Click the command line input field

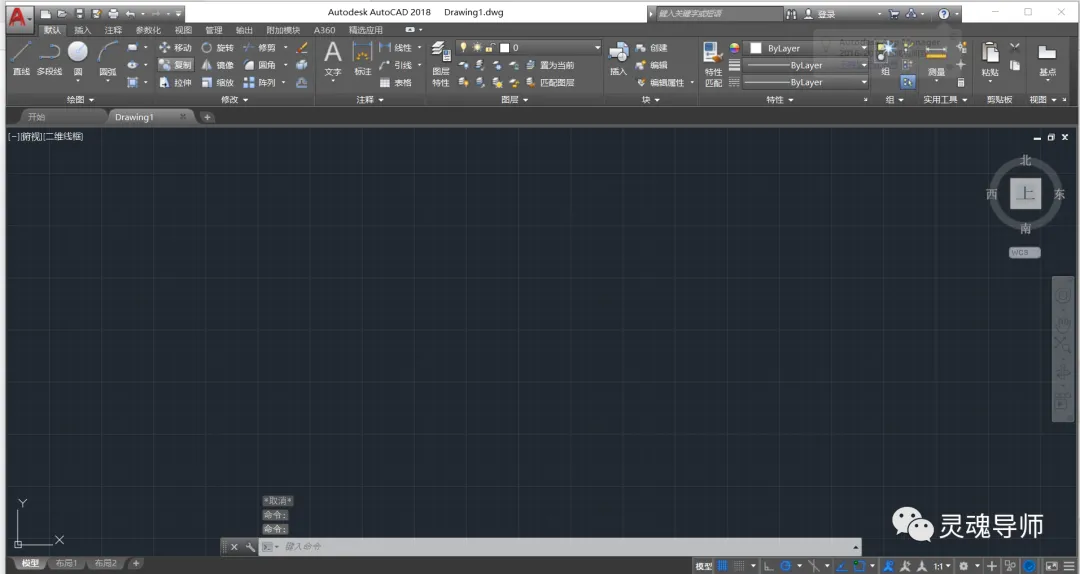click(568, 546)
